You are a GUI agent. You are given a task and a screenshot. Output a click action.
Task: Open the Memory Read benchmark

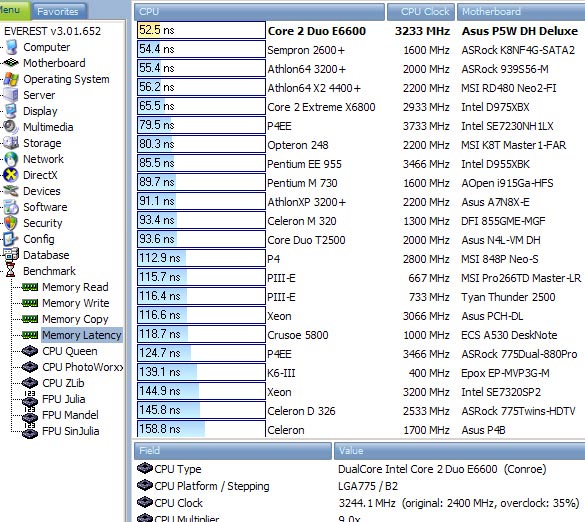click(x=75, y=287)
